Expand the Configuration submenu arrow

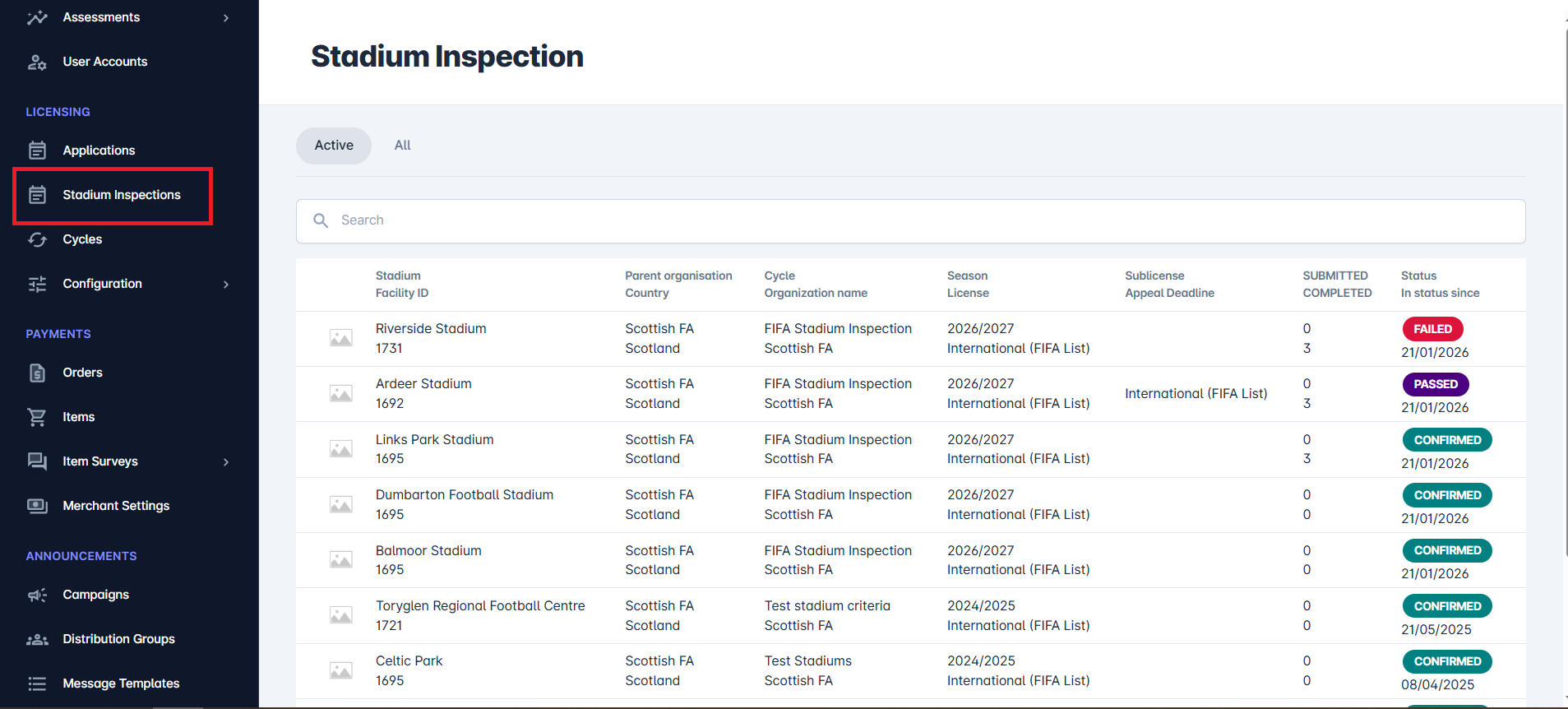226,285
